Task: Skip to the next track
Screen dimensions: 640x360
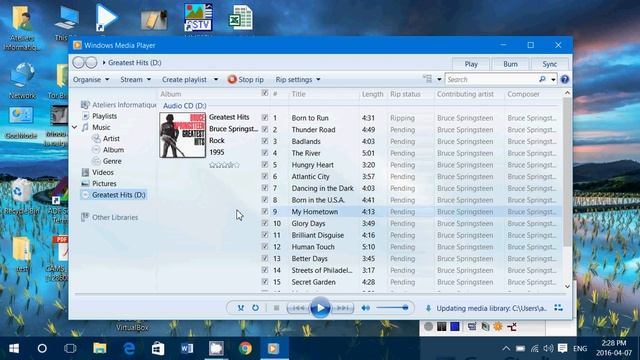Action: (x=342, y=308)
